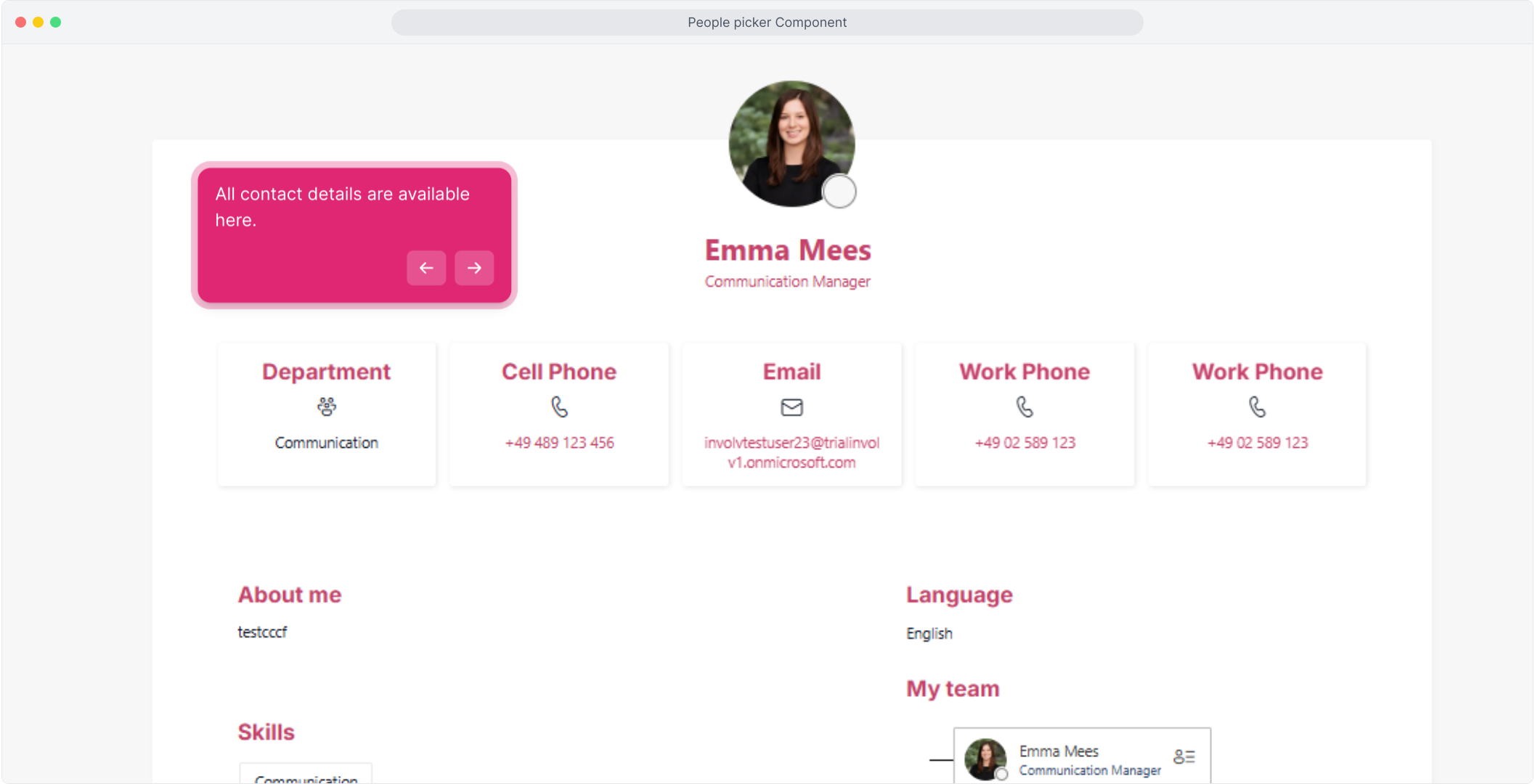Open the involvtestuser23 email address link
1535x784 pixels.
pos(792,452)
